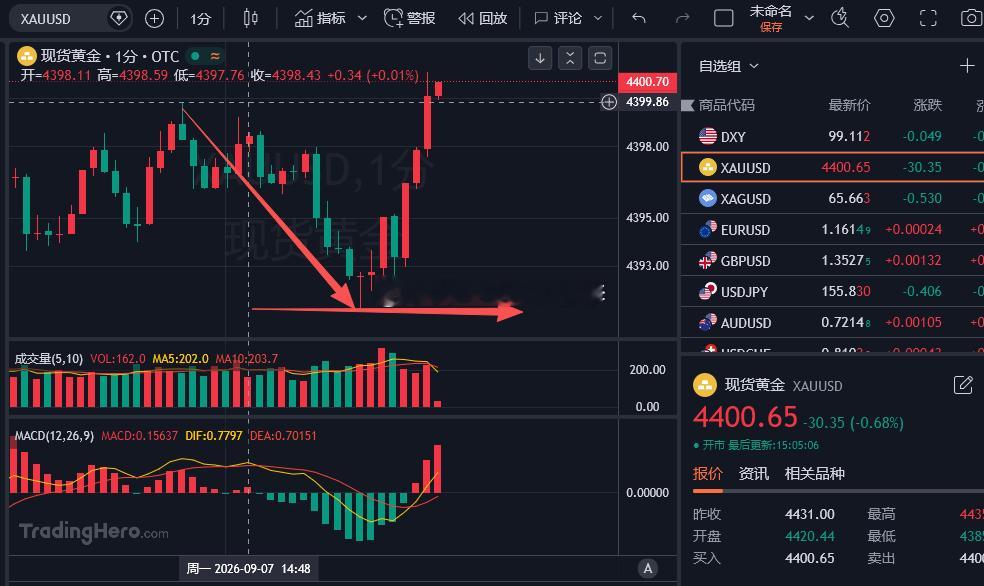Select XAGUSD in the watchlist

point(832,198)
